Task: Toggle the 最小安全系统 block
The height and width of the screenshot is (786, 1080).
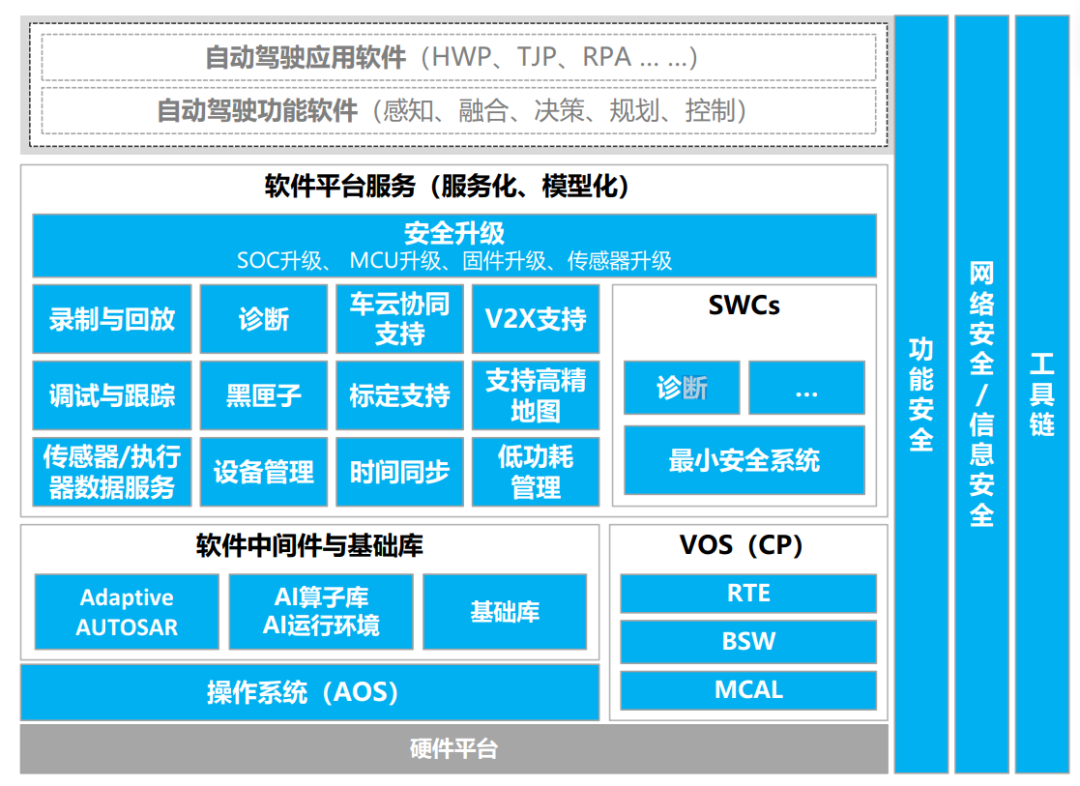Action: (744, 460)
